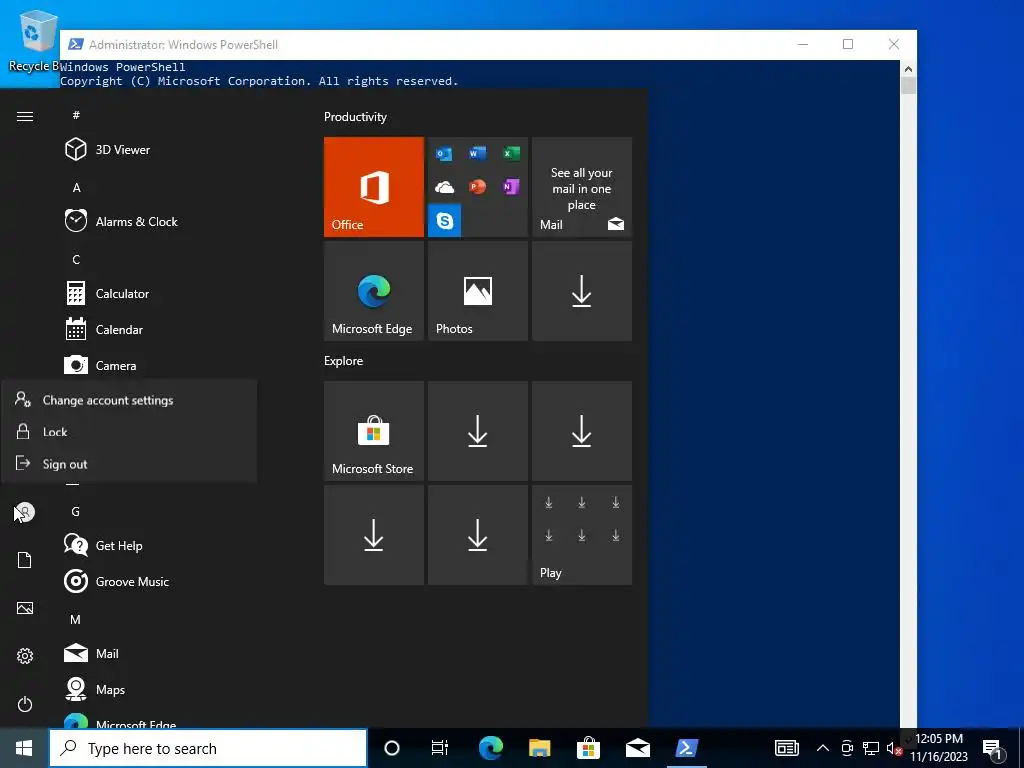
Task: Open the Word mini tile
Action: pos(477,154)
